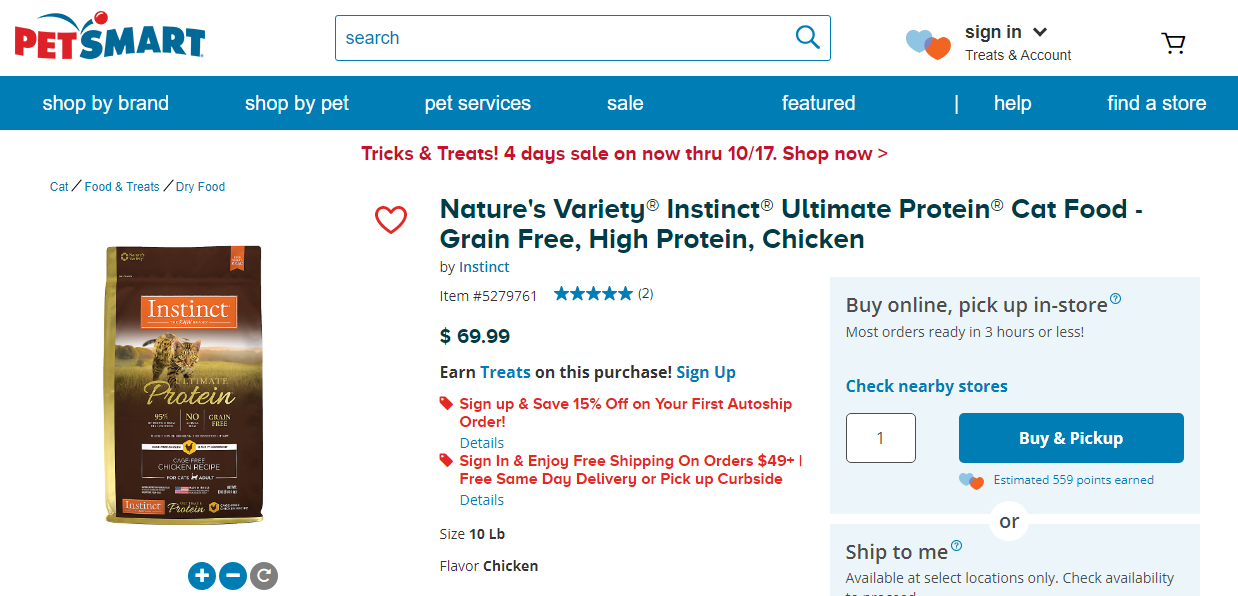Click the quantity input field
Screen dimensions: 1238x596
[880, 438]
